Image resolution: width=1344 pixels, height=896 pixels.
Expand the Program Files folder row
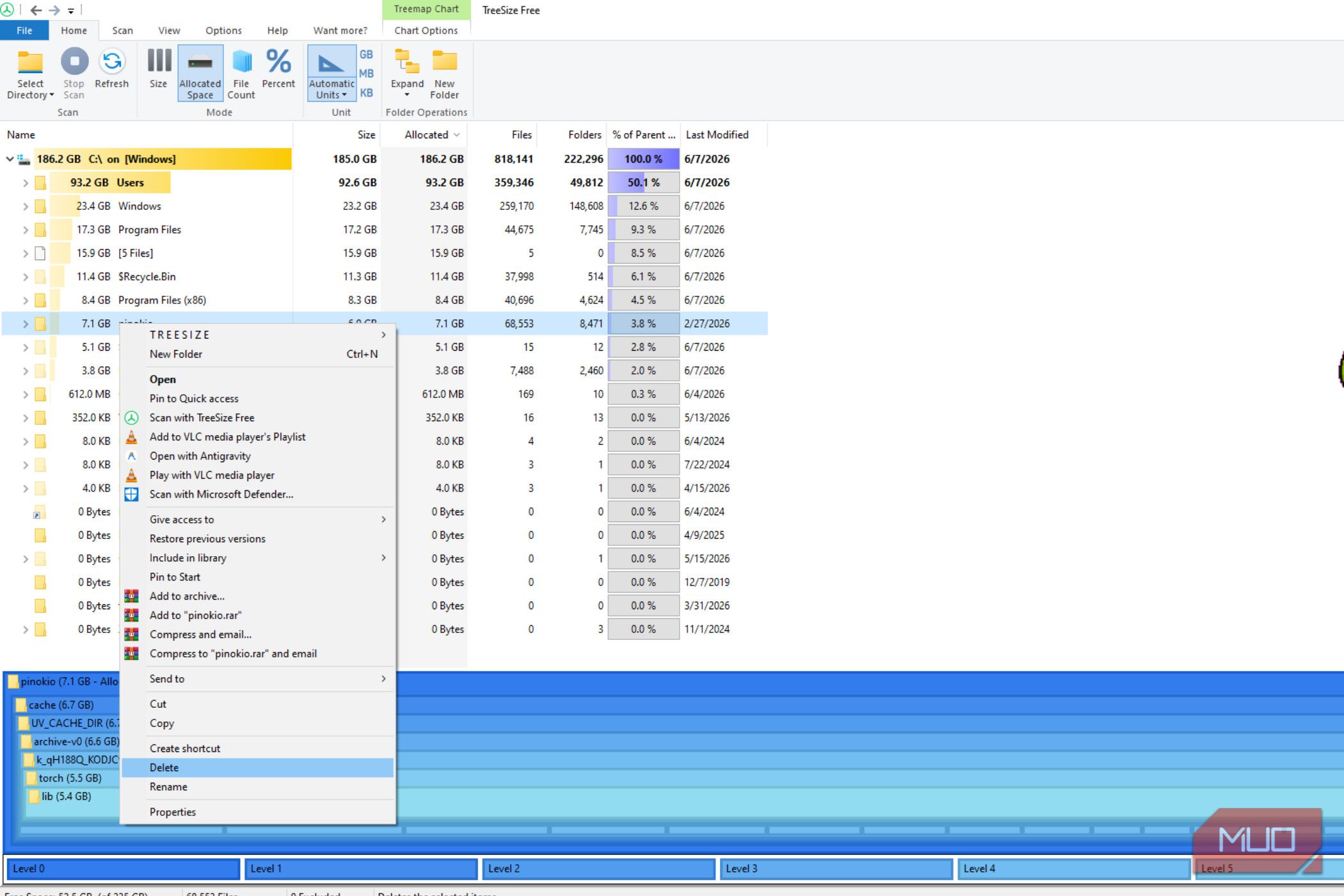tap(26, 230)
